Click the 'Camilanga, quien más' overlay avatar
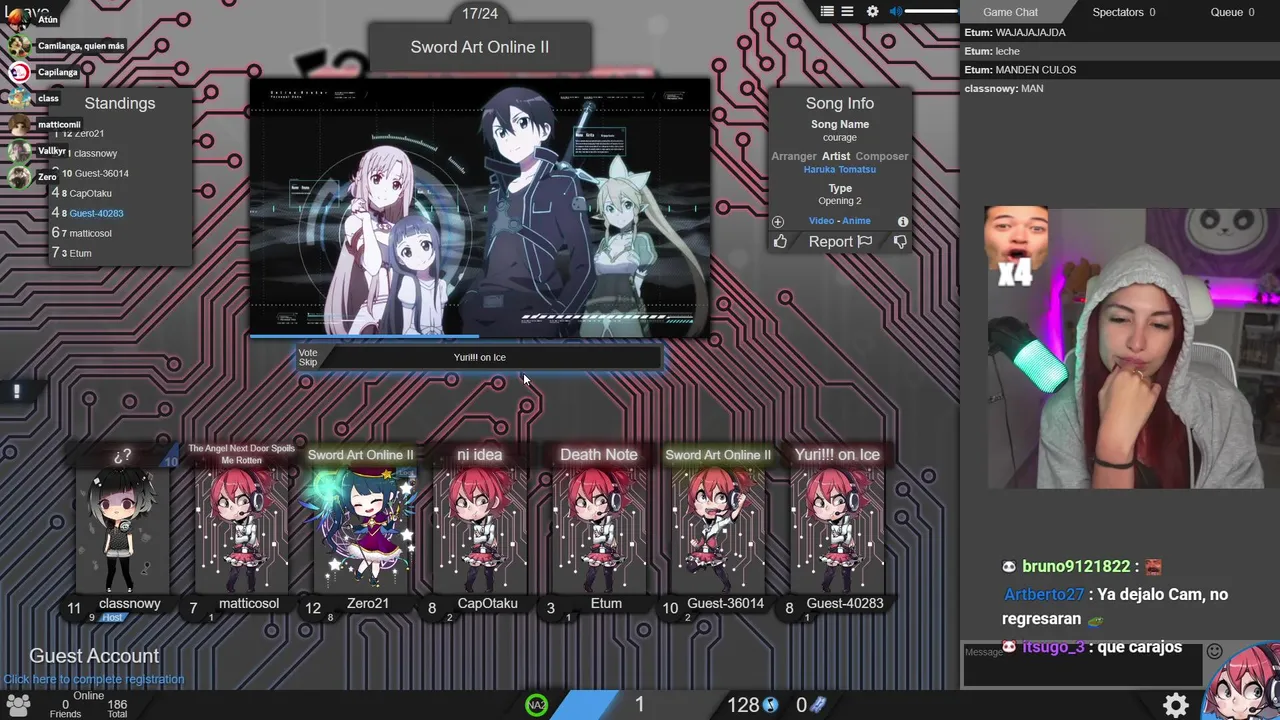 pyautogui.click(x=19, y=46)
